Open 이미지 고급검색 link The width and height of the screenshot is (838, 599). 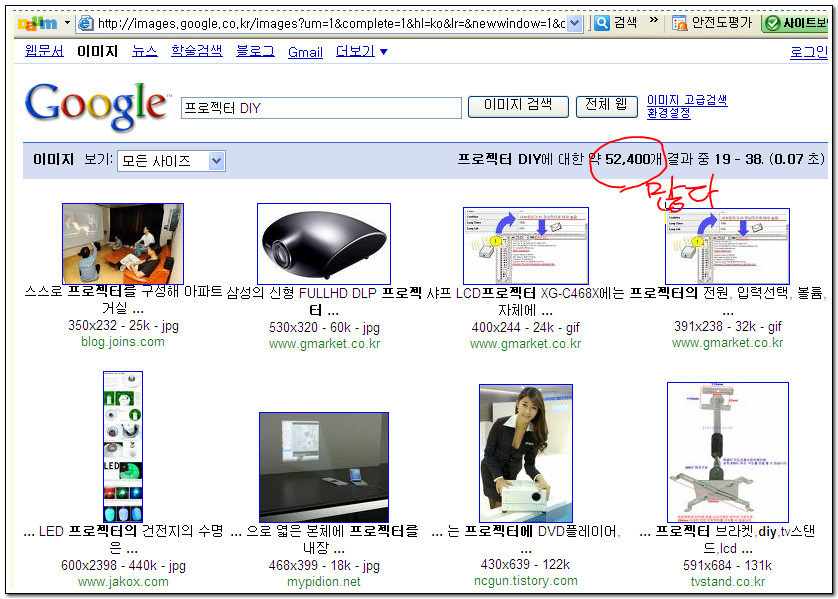(687, 100)
